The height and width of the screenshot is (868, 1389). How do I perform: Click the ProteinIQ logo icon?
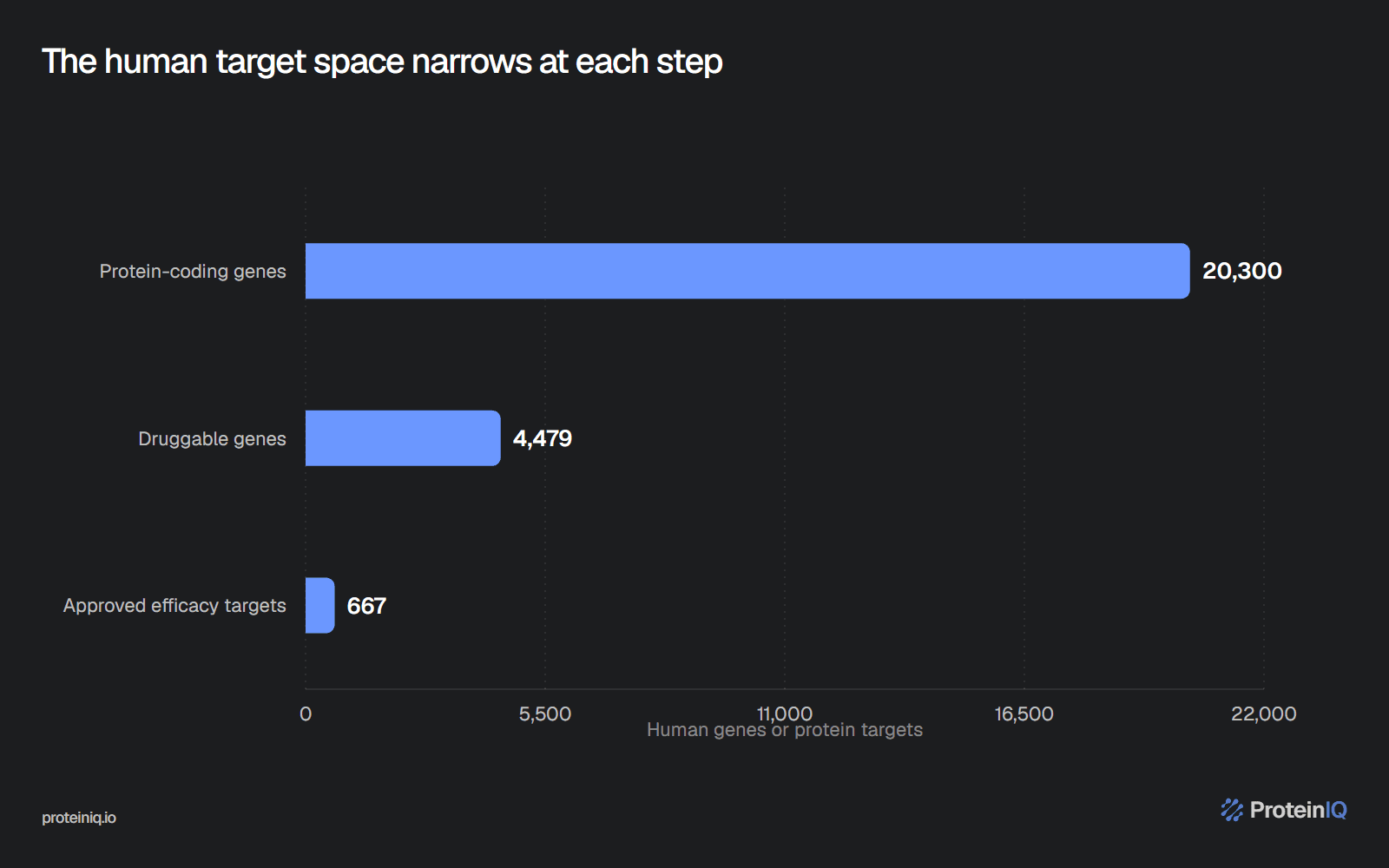[1232, 810]
